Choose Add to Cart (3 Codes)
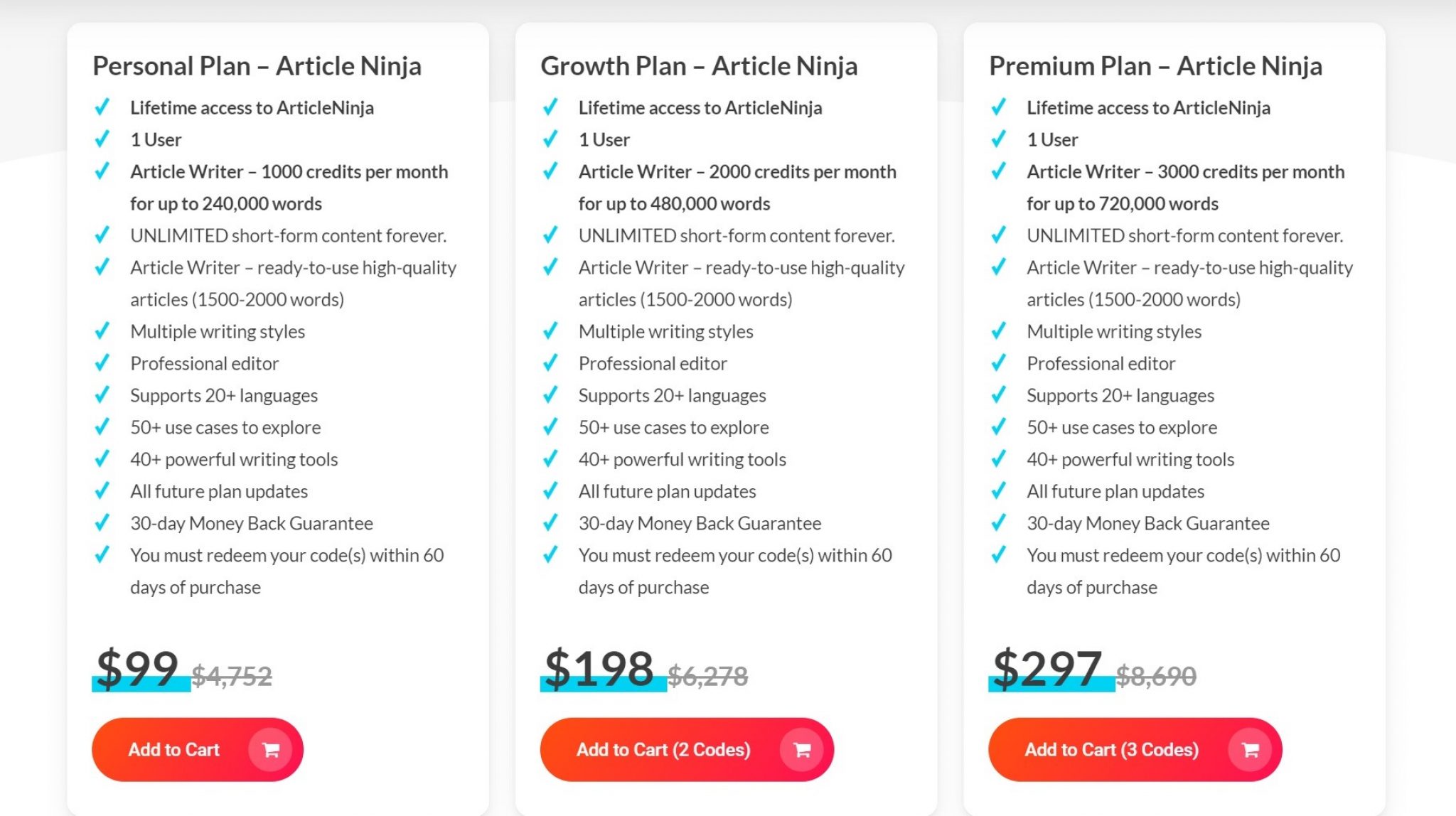 [1135, 749]
